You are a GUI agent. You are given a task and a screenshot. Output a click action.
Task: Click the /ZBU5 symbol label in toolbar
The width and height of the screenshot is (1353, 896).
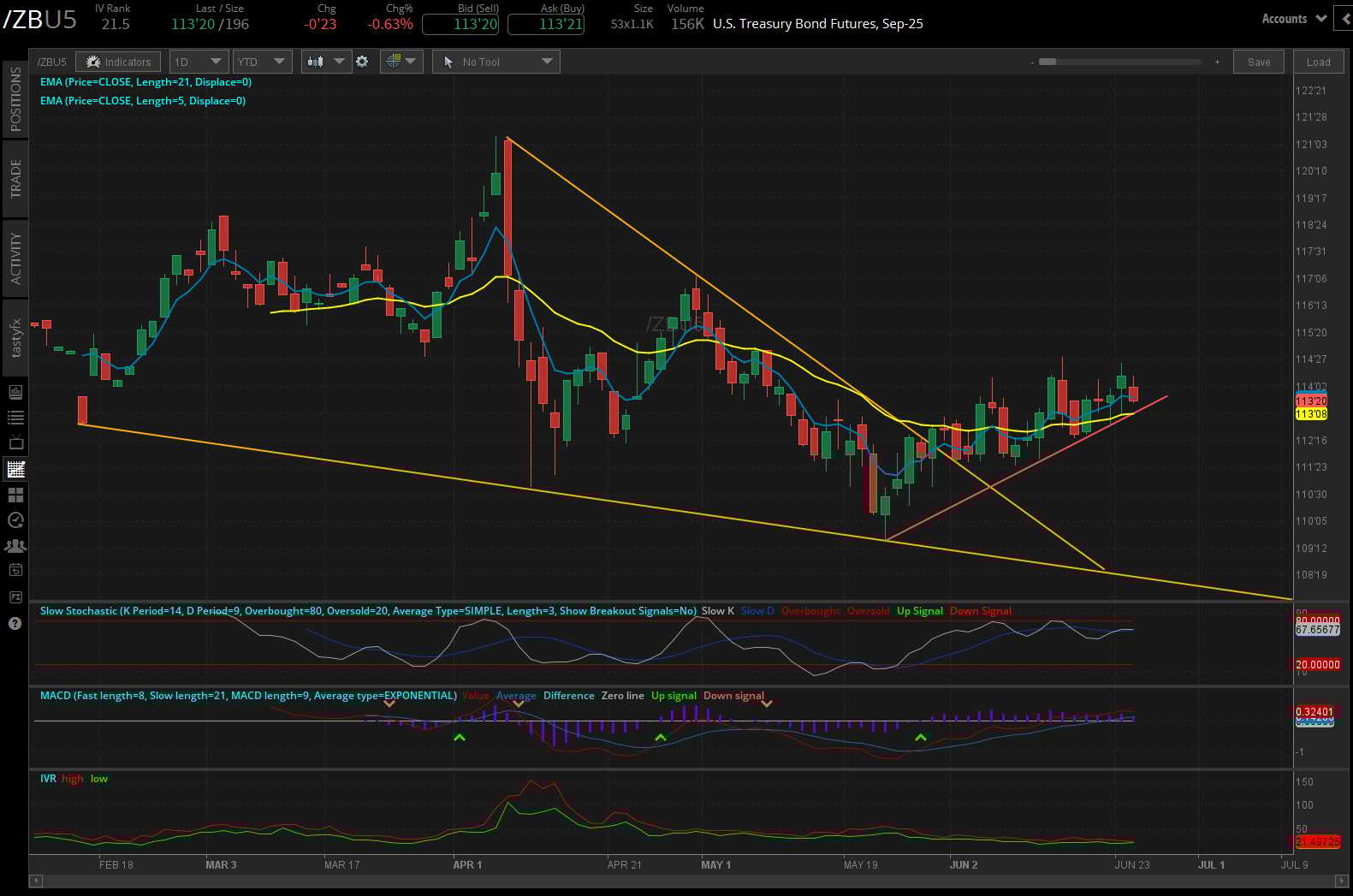(x=51, y=62)
